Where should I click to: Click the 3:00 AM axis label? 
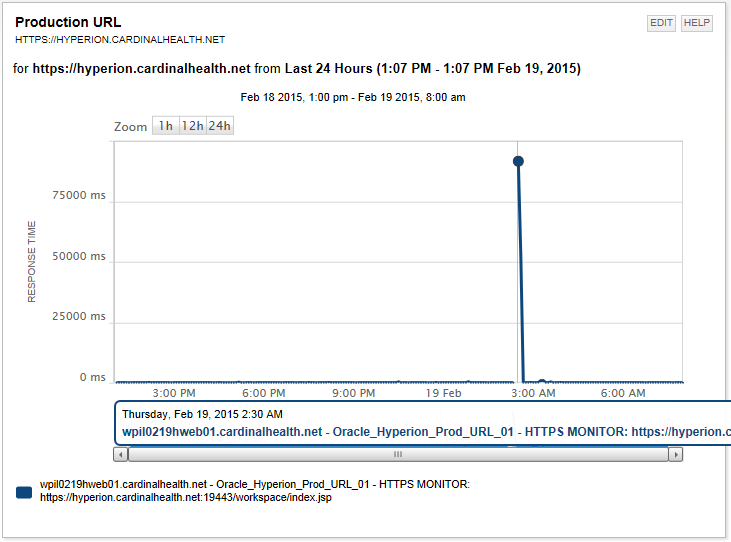point(533,393)
